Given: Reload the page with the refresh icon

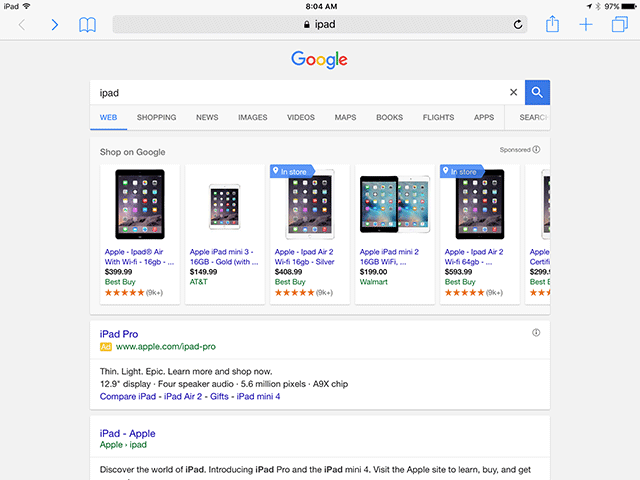Looking at the screenshot, I should [518, 24].
